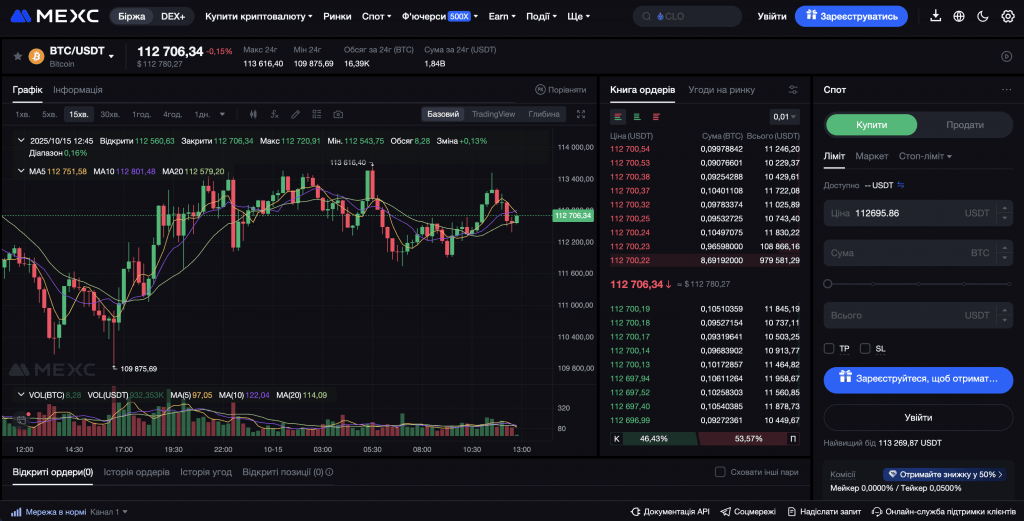Click the Зареєструватись button in header
The height and width of the screenshot is (521, 1024).
point(851,16)
